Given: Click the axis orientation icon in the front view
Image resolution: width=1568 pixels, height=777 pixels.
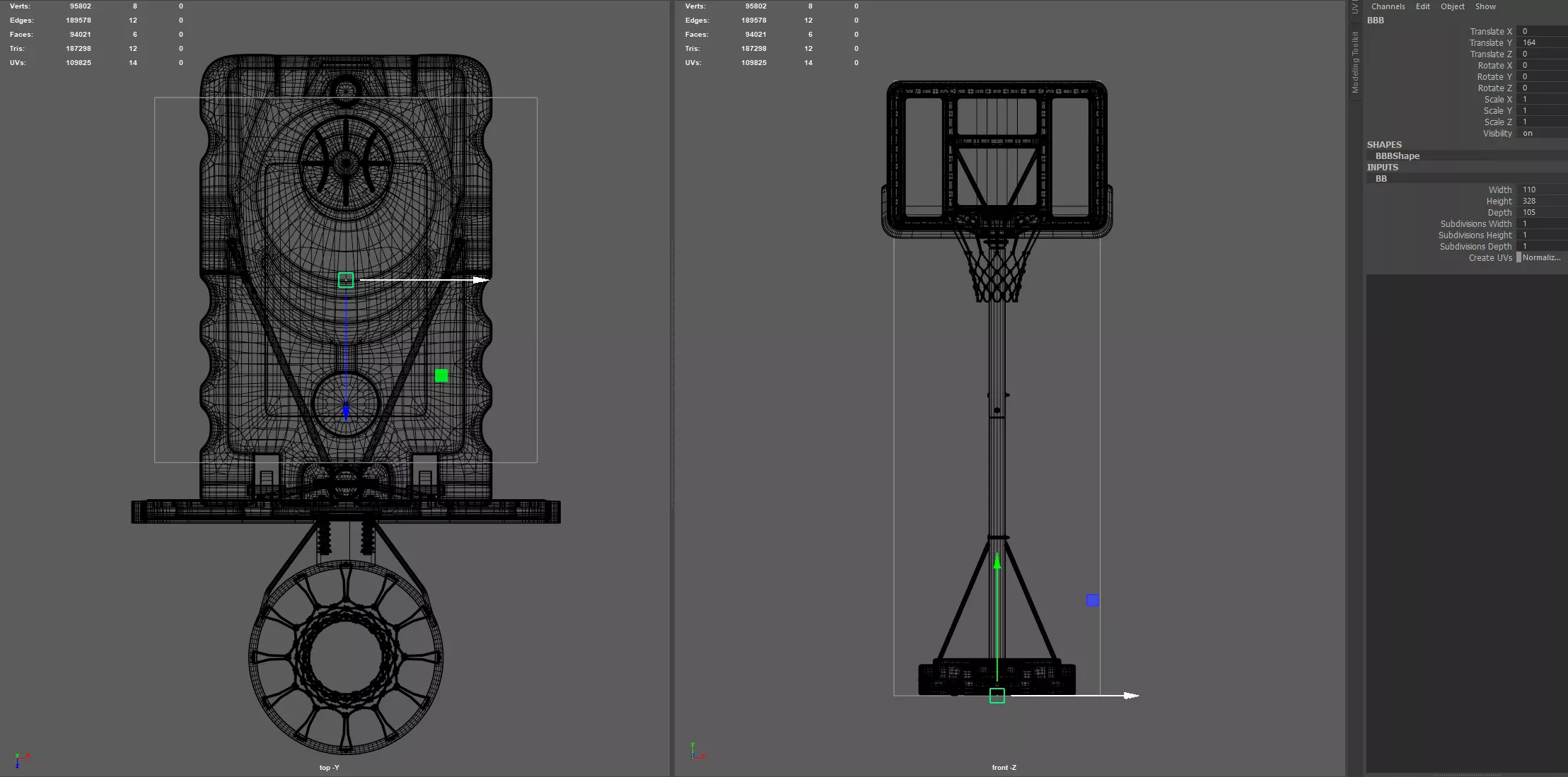Looking at the screenshot, I should tap(697, 752).
